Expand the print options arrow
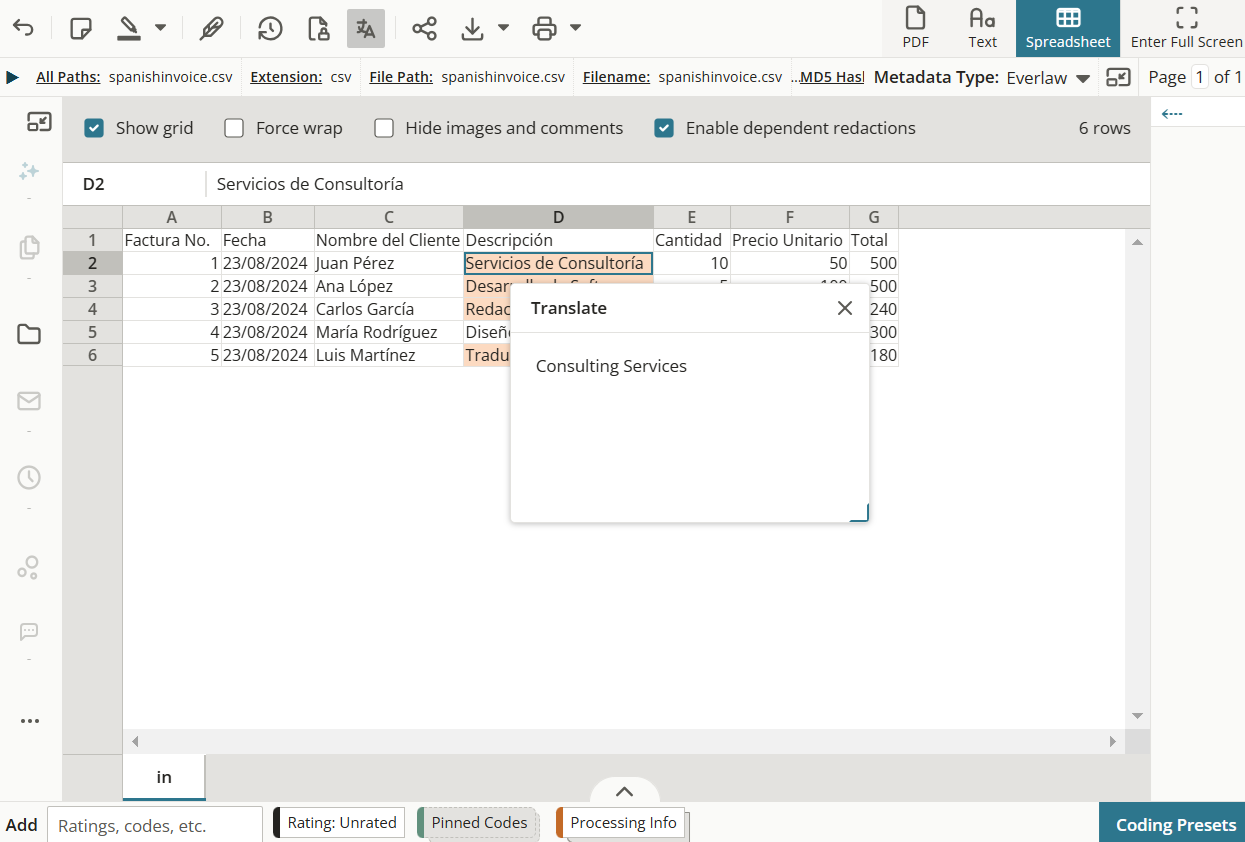 click(575, 28)
